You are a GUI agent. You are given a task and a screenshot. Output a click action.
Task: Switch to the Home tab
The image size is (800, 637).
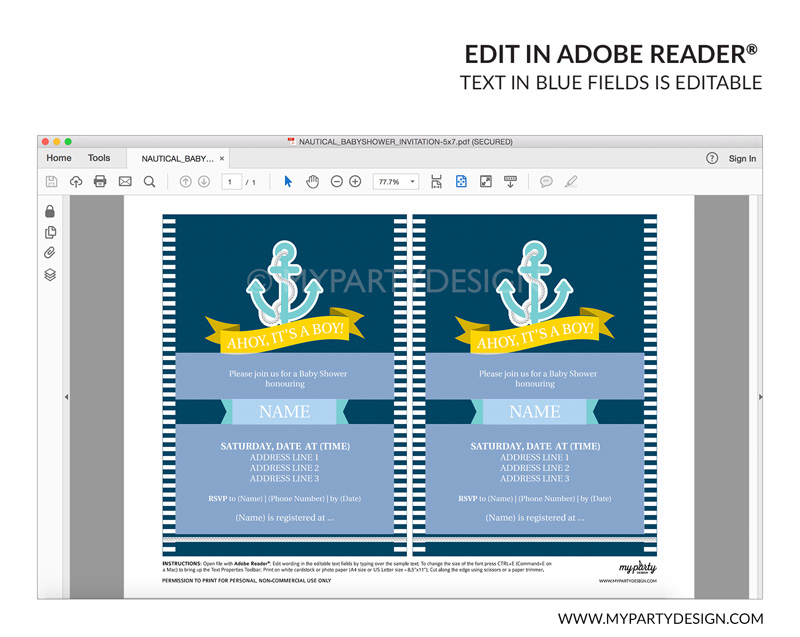(x=59, y=158)
